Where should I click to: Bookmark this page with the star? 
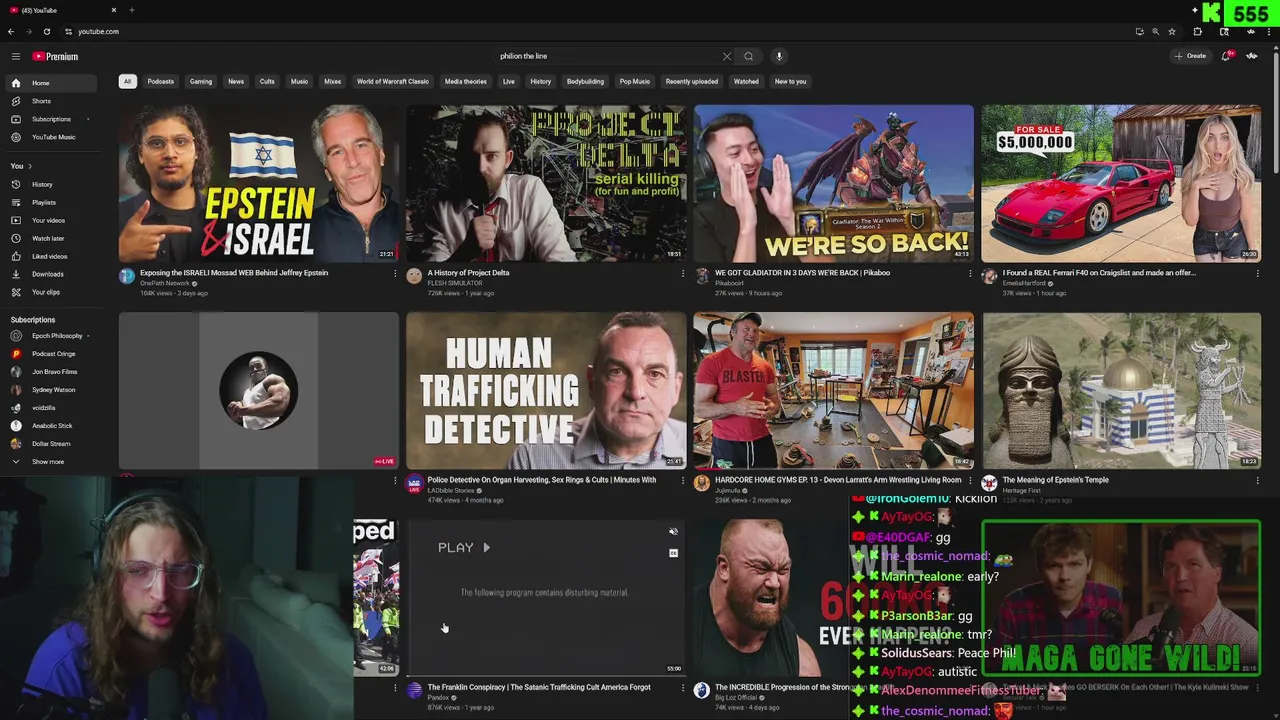coord(1171,31)
